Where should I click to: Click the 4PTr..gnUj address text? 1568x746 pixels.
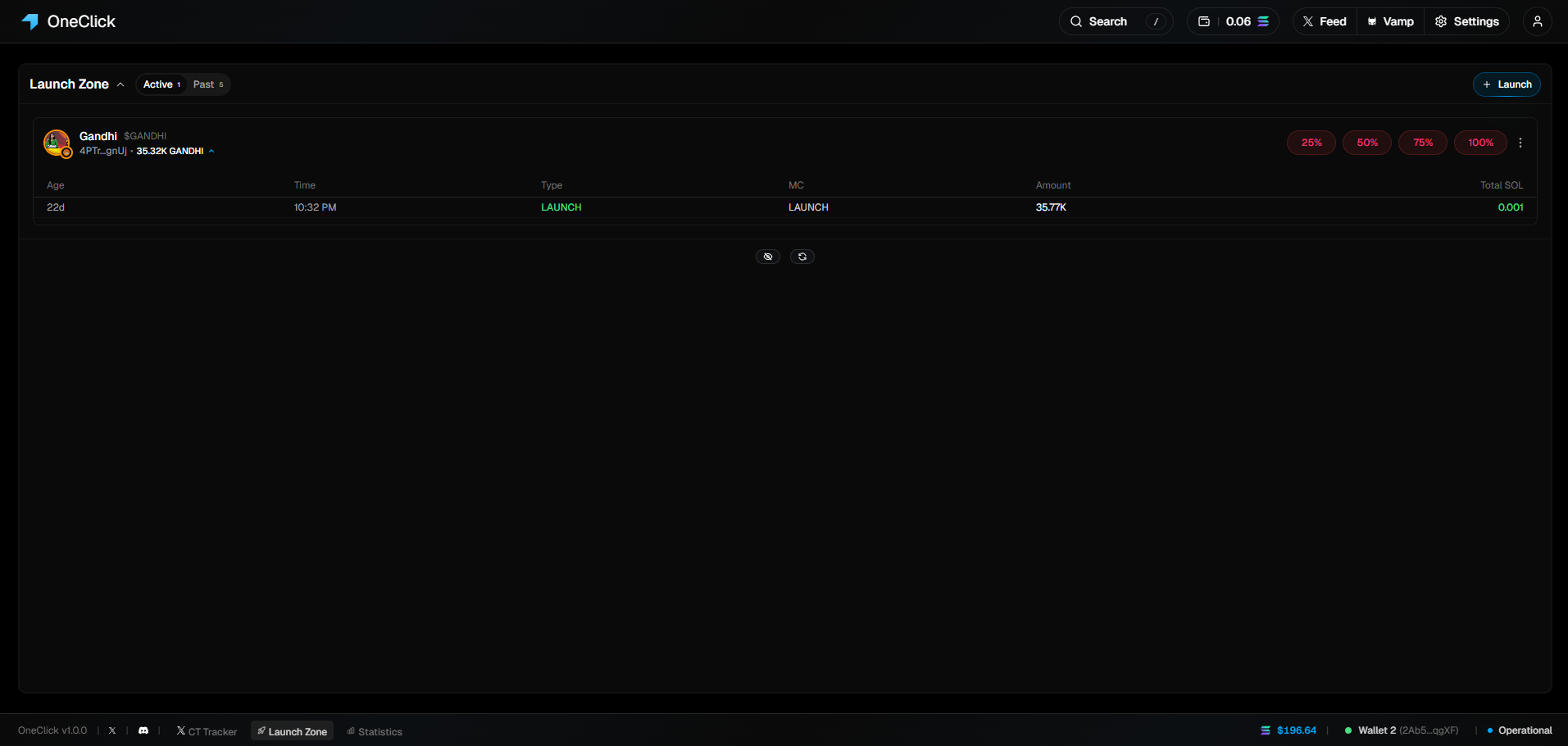(x=103, y=152)
